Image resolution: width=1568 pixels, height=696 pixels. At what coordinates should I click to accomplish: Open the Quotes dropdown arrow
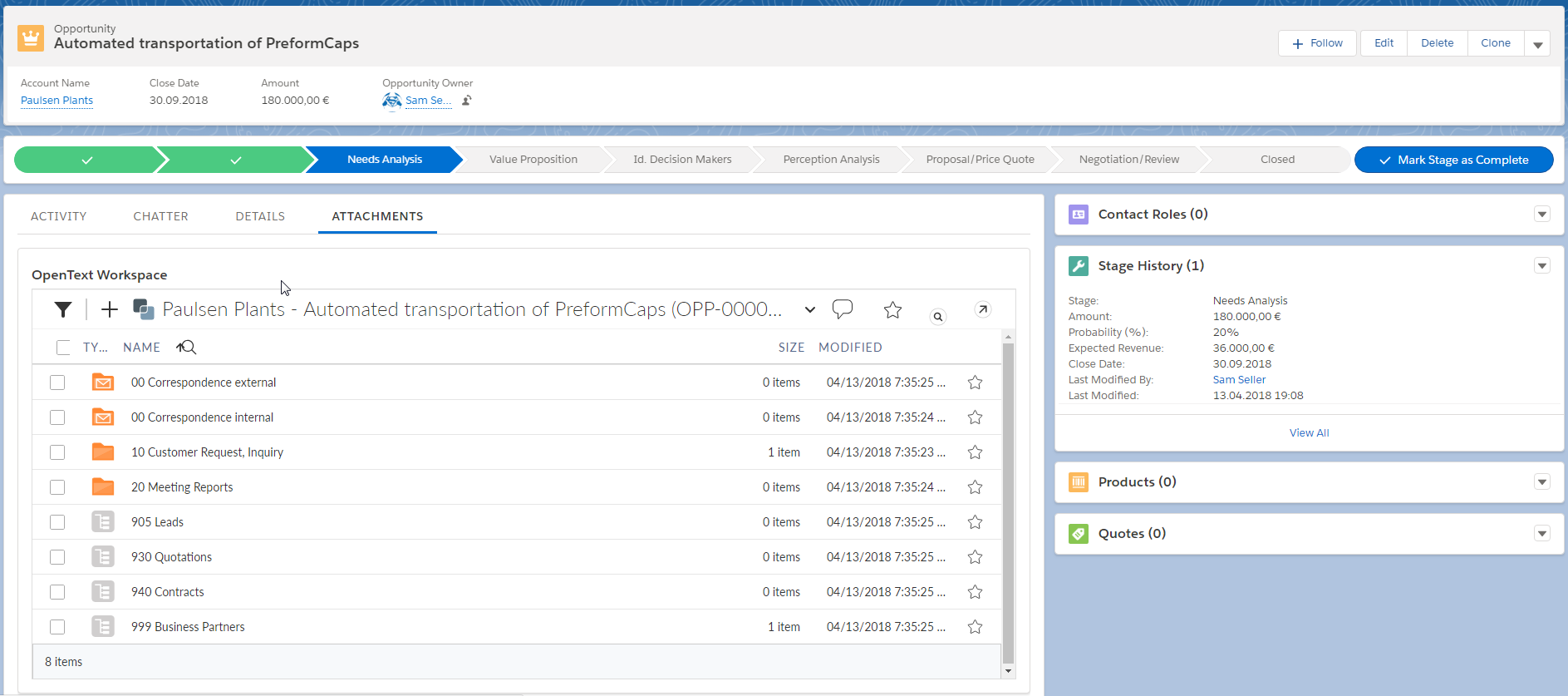1542,534
